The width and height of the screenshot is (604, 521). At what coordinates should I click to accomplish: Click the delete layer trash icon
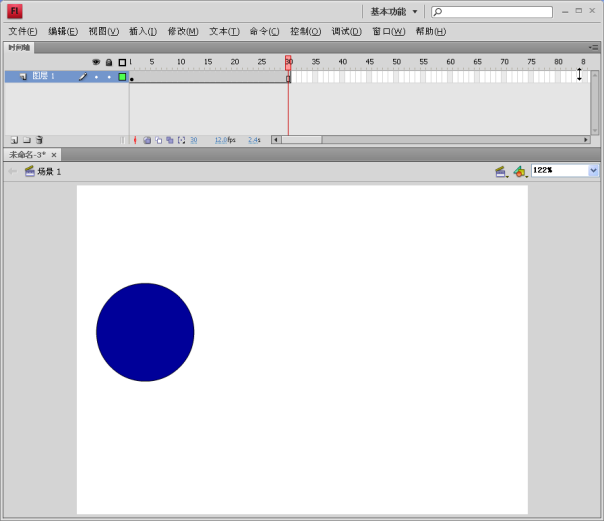click(39, 140)
